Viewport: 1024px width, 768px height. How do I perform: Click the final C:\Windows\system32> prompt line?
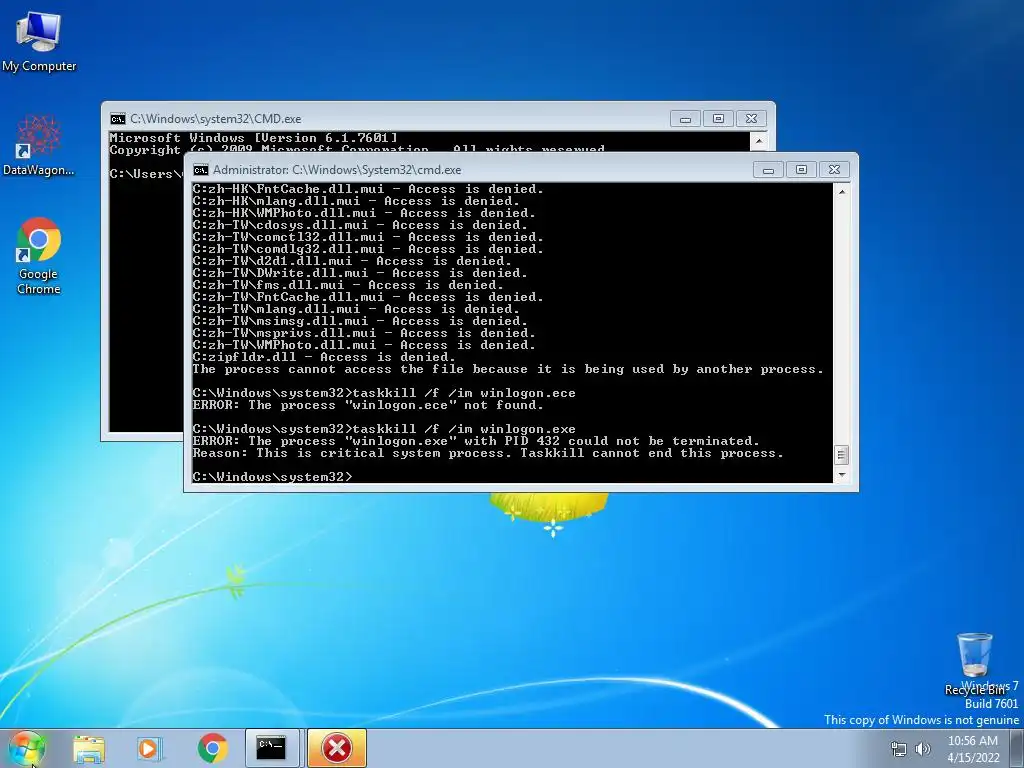click(272, 477)
